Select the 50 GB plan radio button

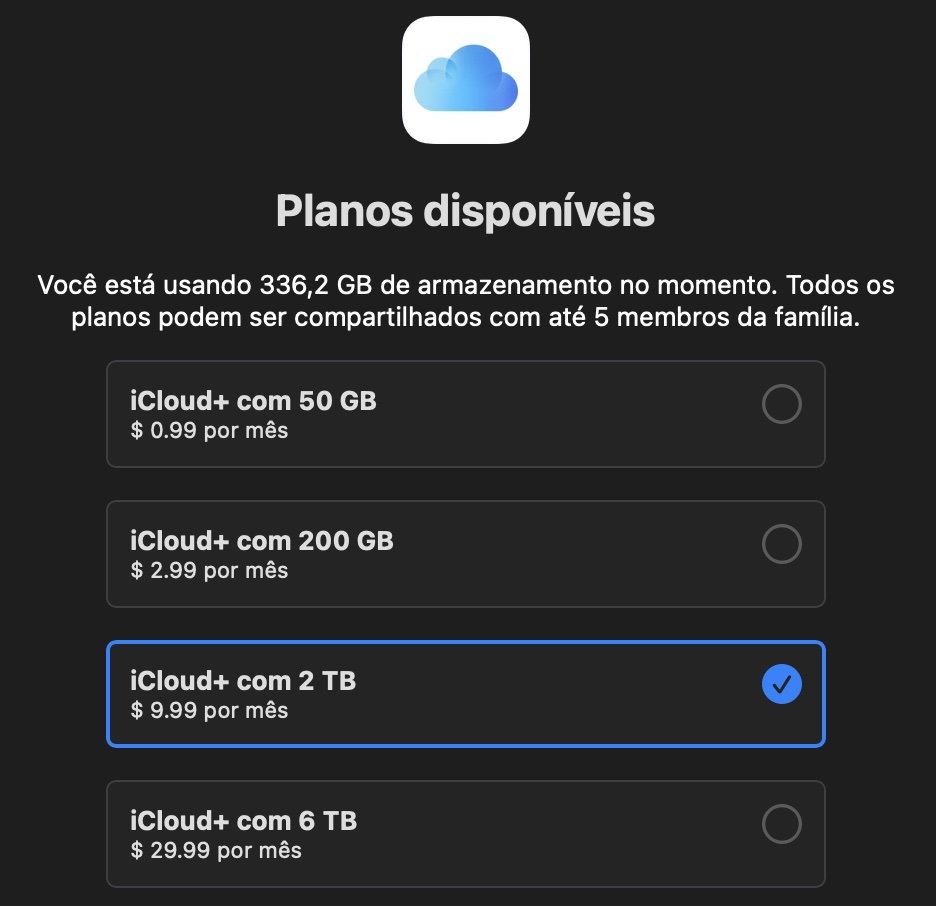click(x=782, y=404)
